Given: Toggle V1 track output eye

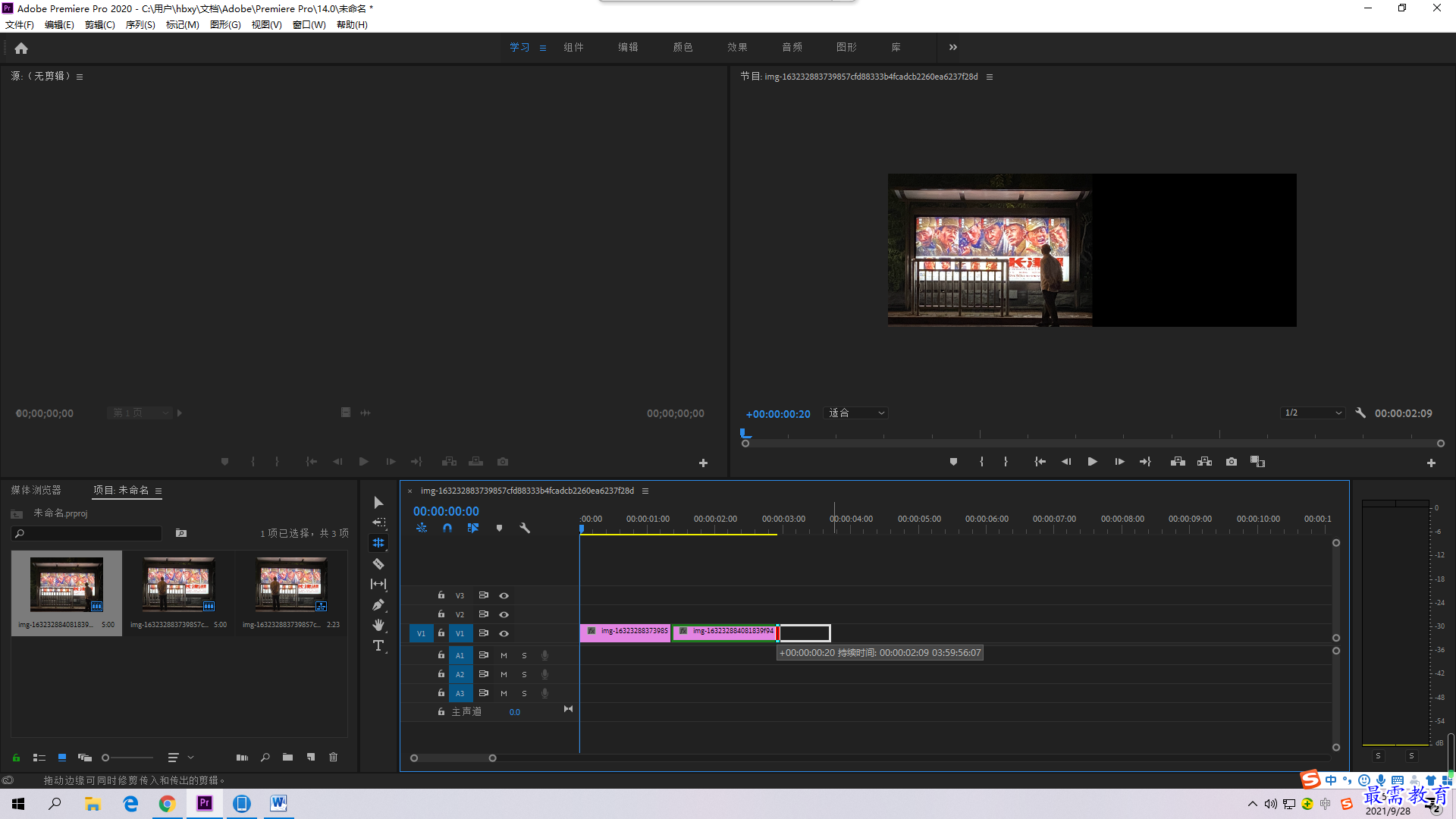Looking at the screenshot, I should 504,633.
